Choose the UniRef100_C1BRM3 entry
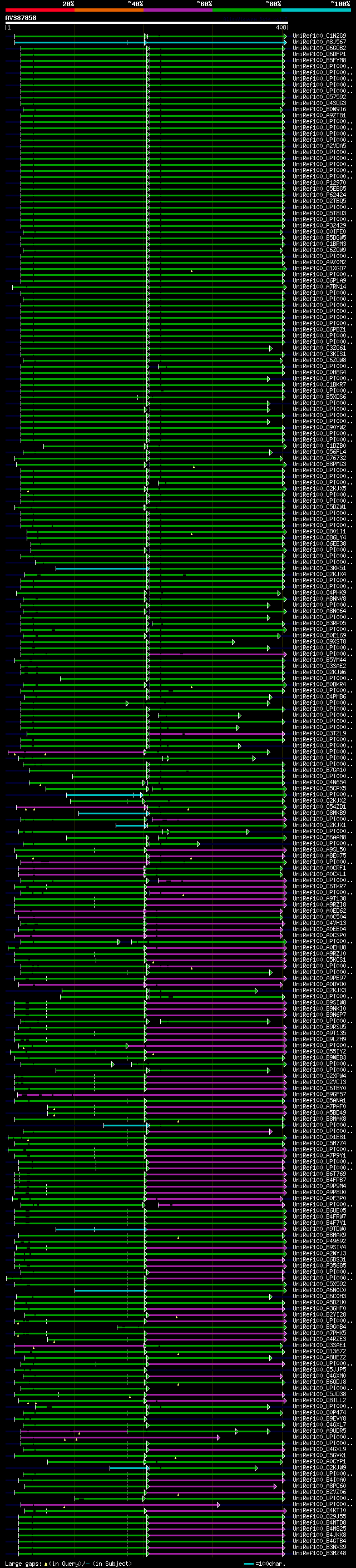This screenshot has width=356, height=1568. point(319,244)
